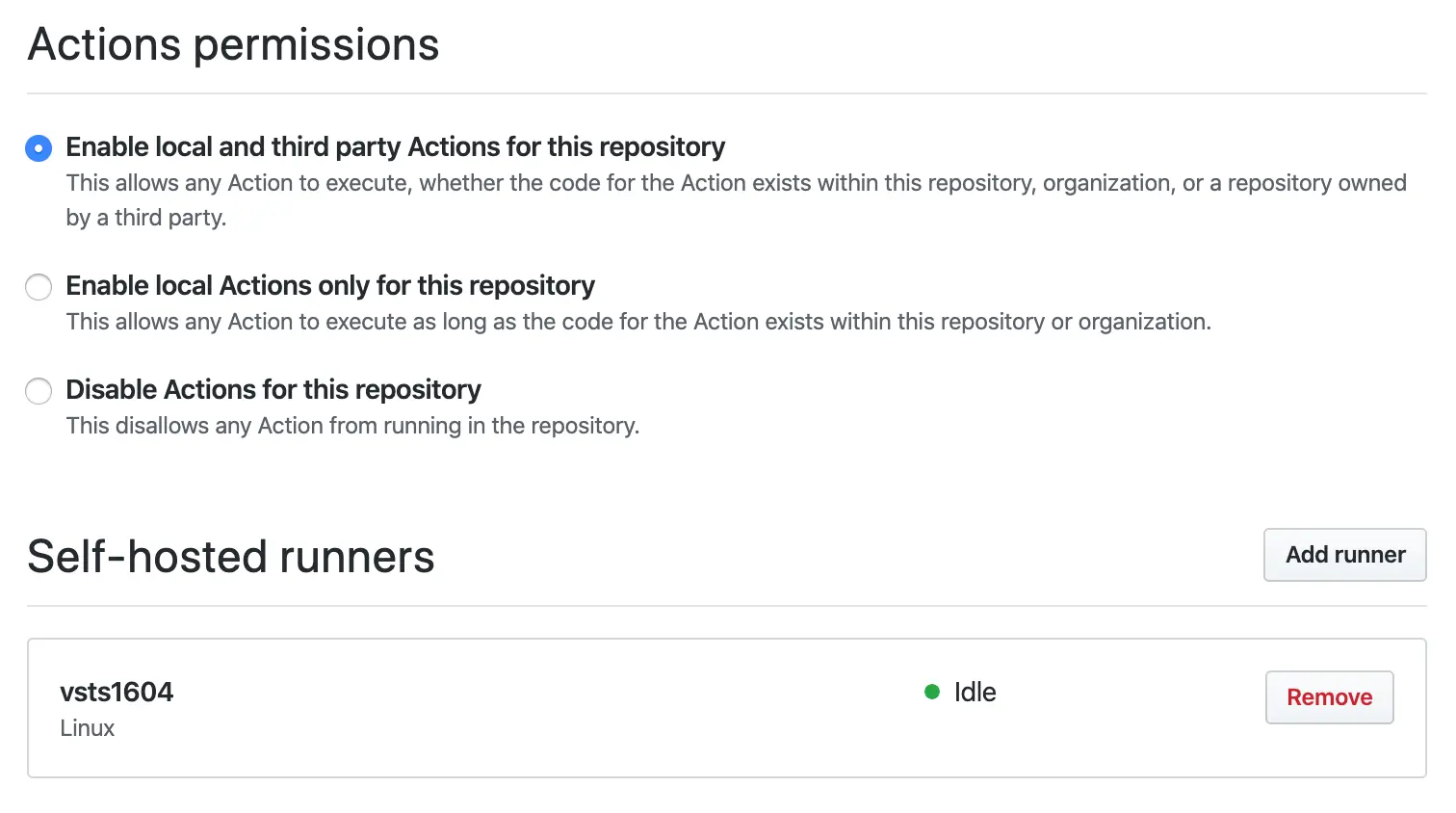Click the vsts1604 runner name
The image size is (1456, 813).
click(x=117, y=692)
